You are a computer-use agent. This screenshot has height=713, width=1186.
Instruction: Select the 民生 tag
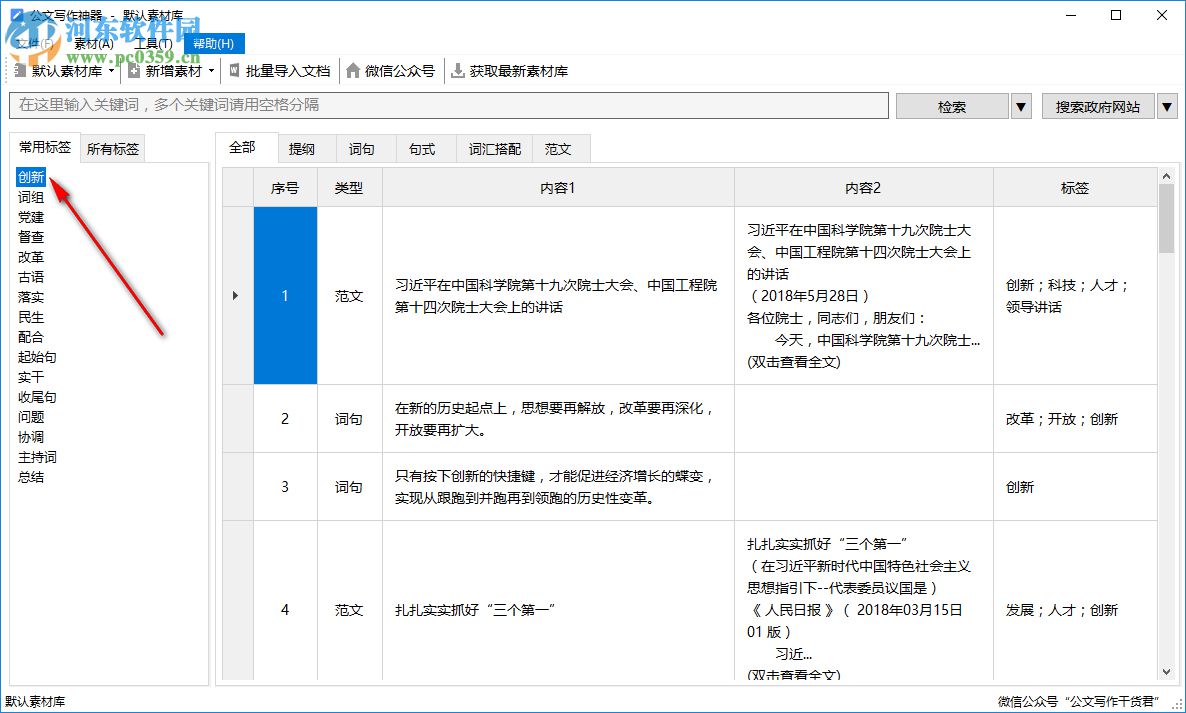(x=31, y=317)
